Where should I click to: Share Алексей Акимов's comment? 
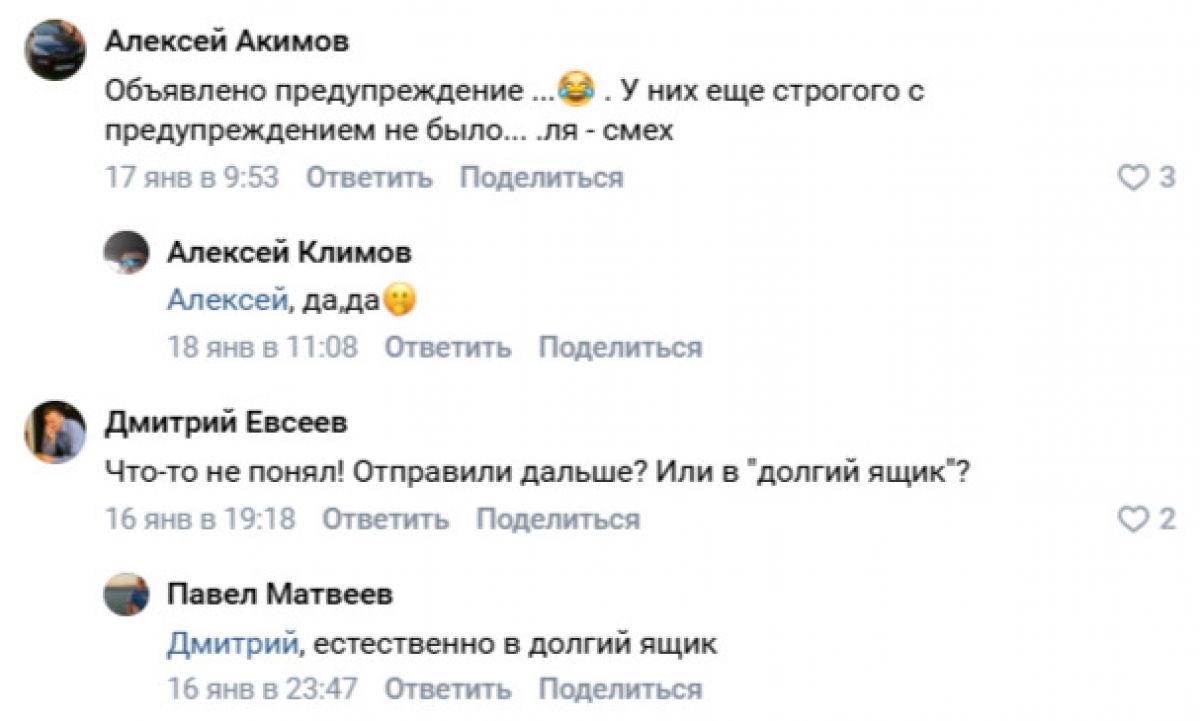pyautogui.click(x=541, y=178)
